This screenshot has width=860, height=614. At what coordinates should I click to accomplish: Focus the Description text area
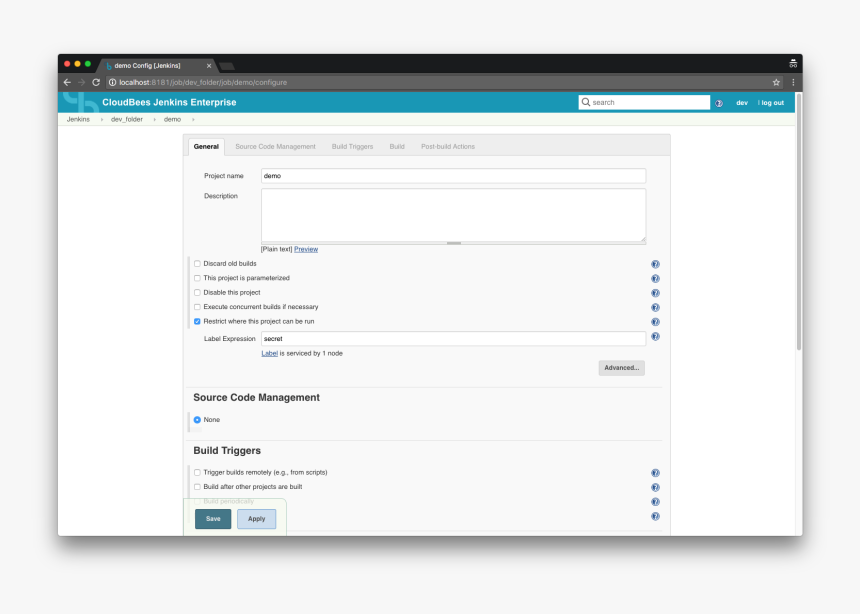coord(454,215)
